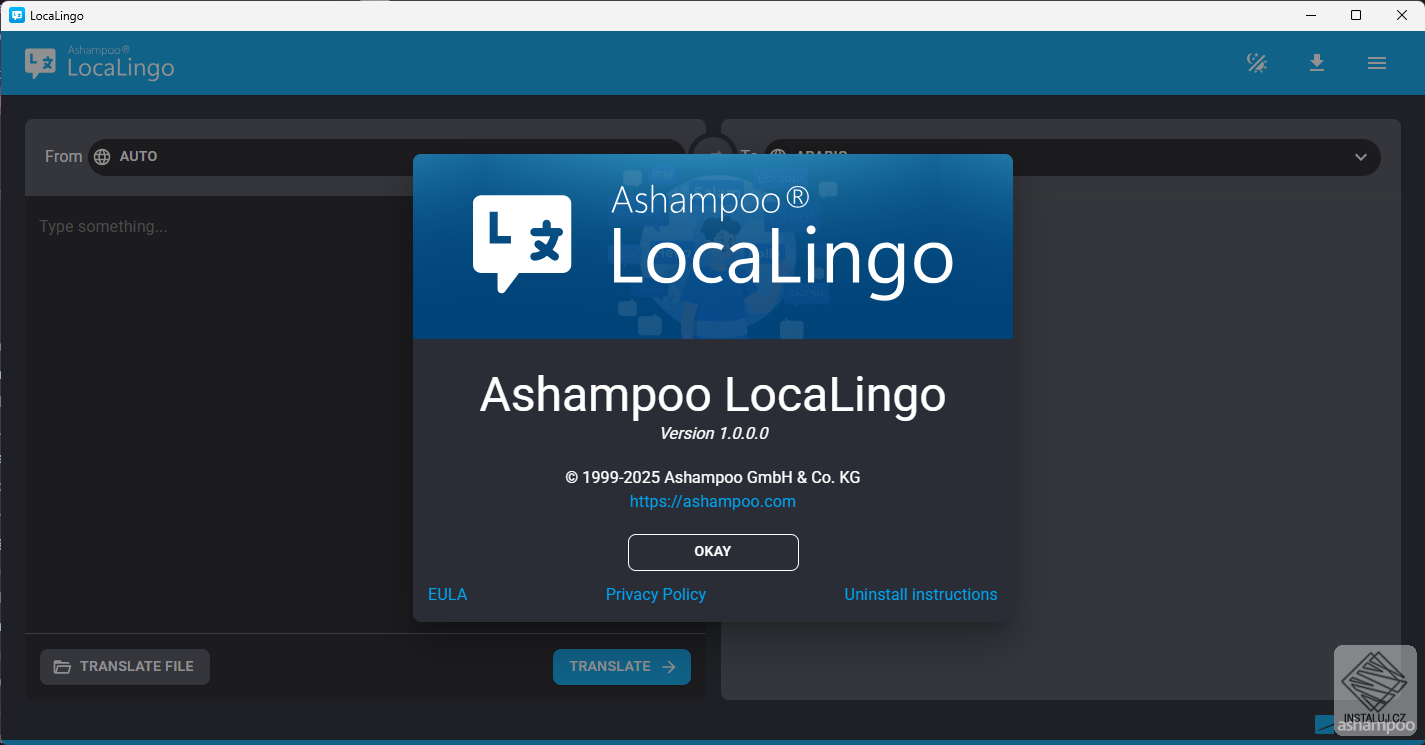The width and height of the screenshot is (1425, 745).
Task: Click the globe icon next to ARABIC
Action: (x=778, y=156)
